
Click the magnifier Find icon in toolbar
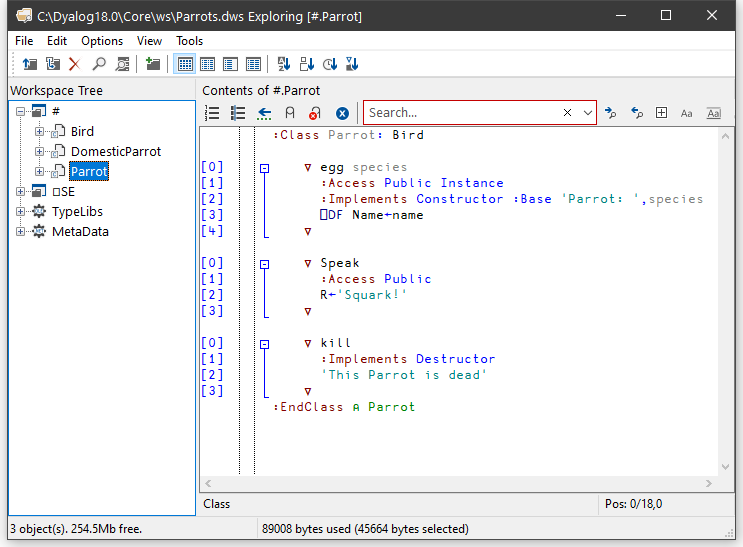[99, 64]
